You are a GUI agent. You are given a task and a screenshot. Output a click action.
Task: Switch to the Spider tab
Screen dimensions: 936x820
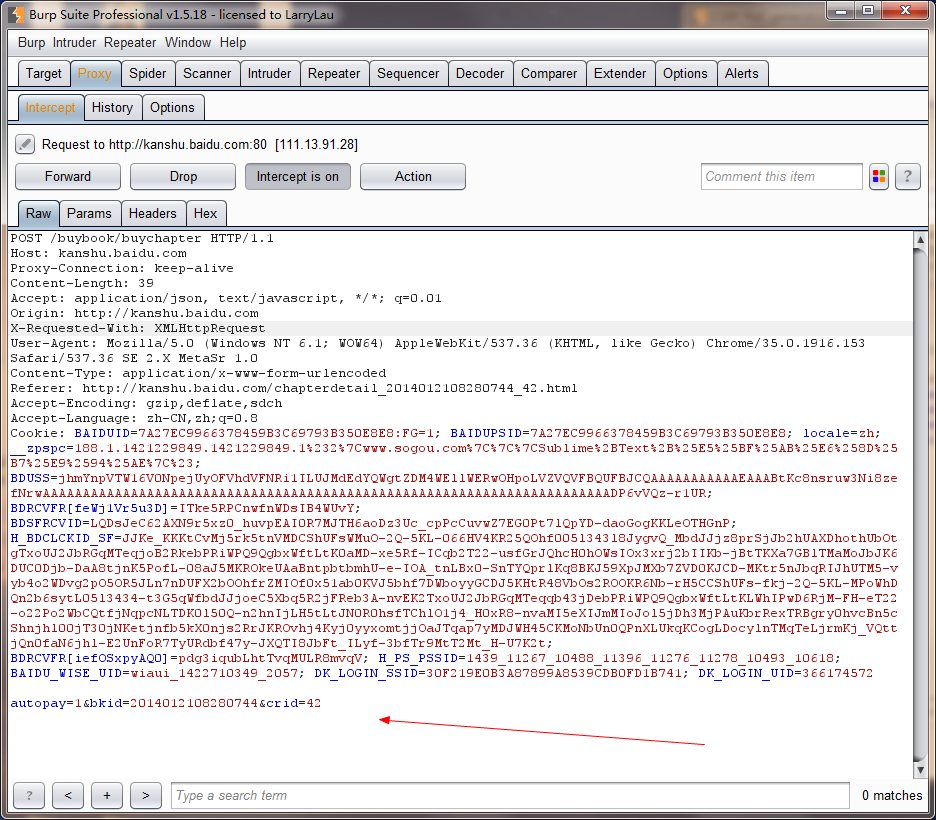tap(147, 73)
